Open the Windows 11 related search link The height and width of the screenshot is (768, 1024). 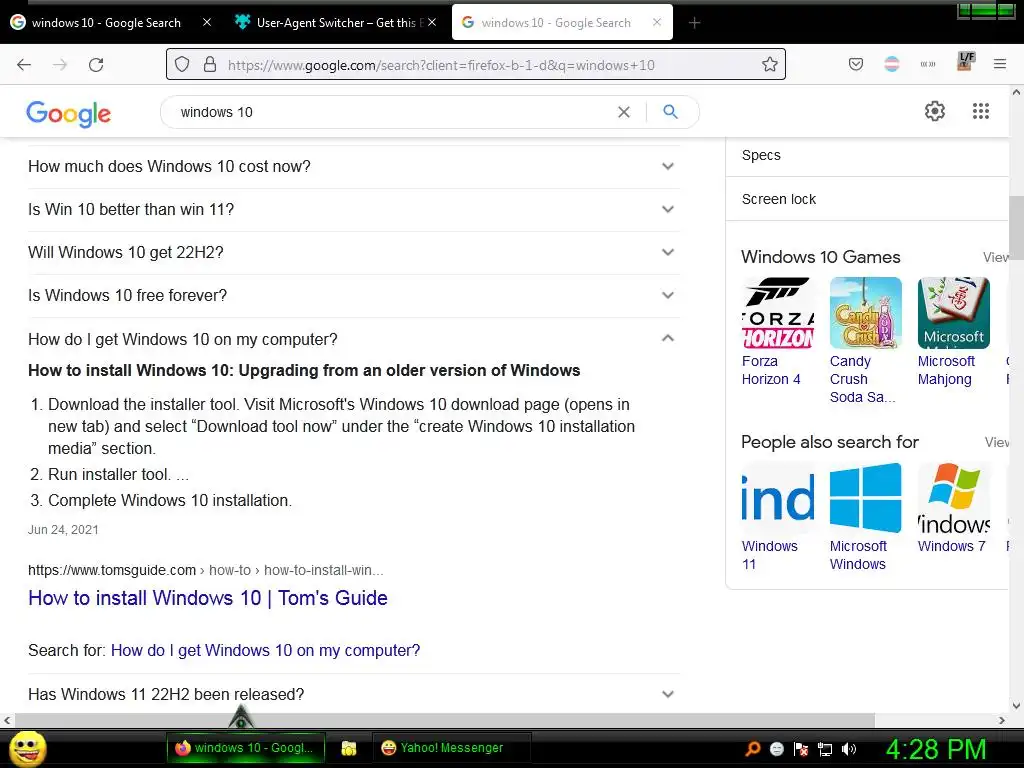769,555
